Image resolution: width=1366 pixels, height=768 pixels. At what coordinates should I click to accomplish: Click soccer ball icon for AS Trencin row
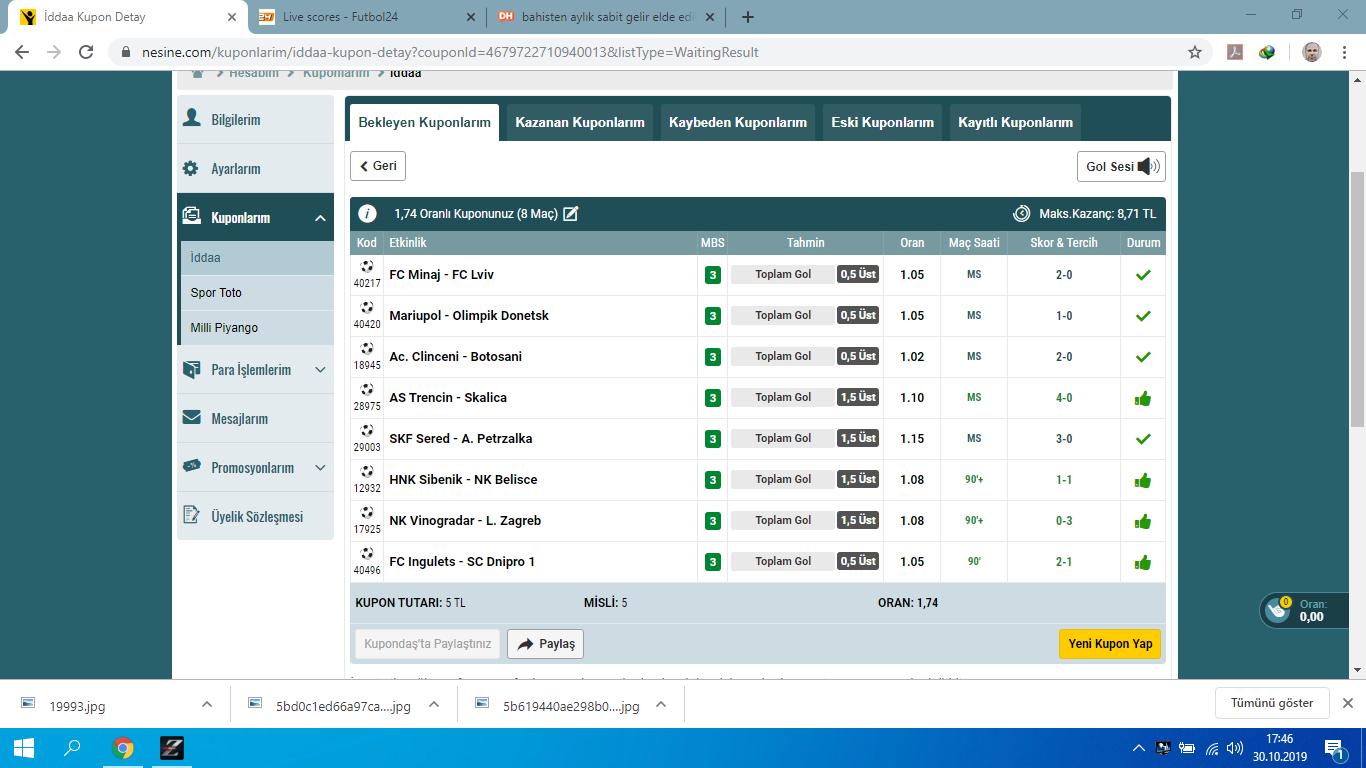click(367, 389)
